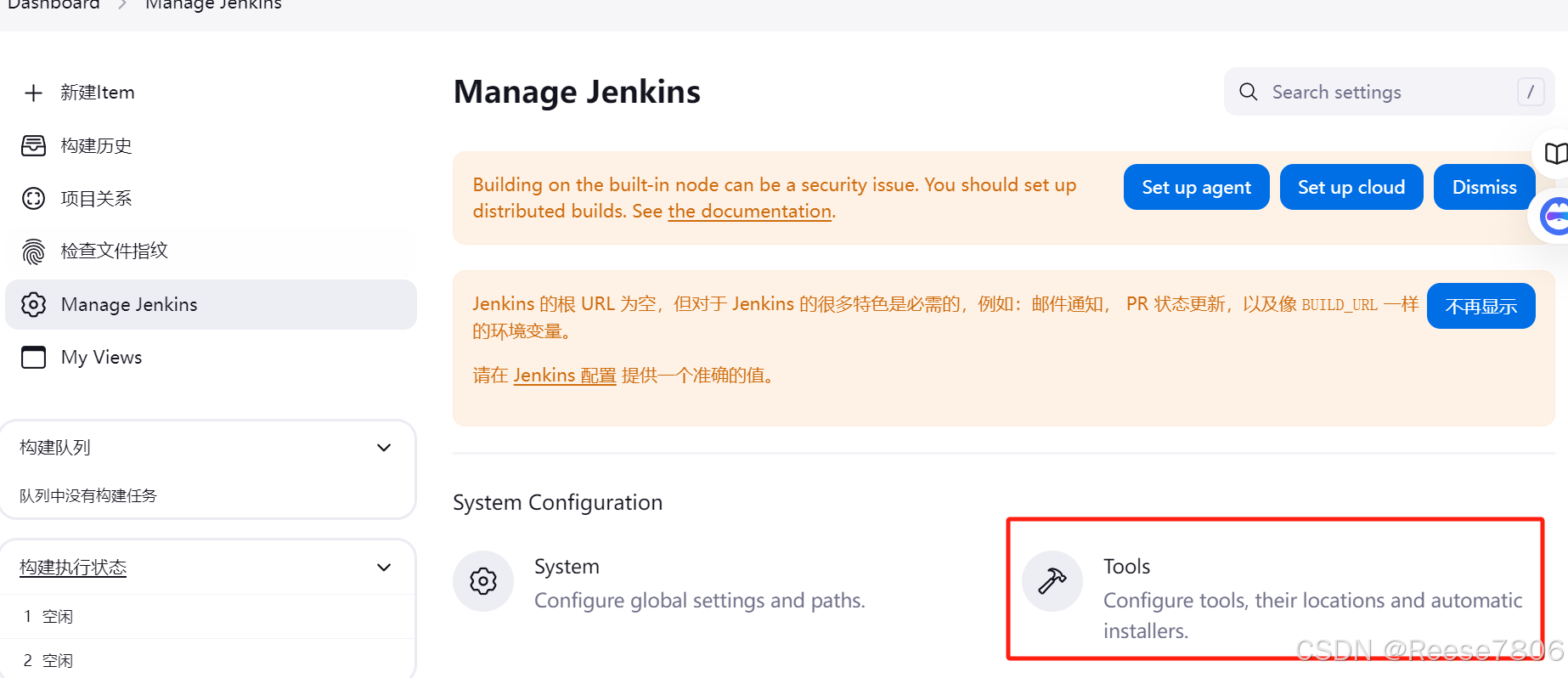Image resolution: width=1568 pixels, height=678 pixels.
Task: Select Manage Jenkins in the sidebar
Action: [x=211, y=304]
